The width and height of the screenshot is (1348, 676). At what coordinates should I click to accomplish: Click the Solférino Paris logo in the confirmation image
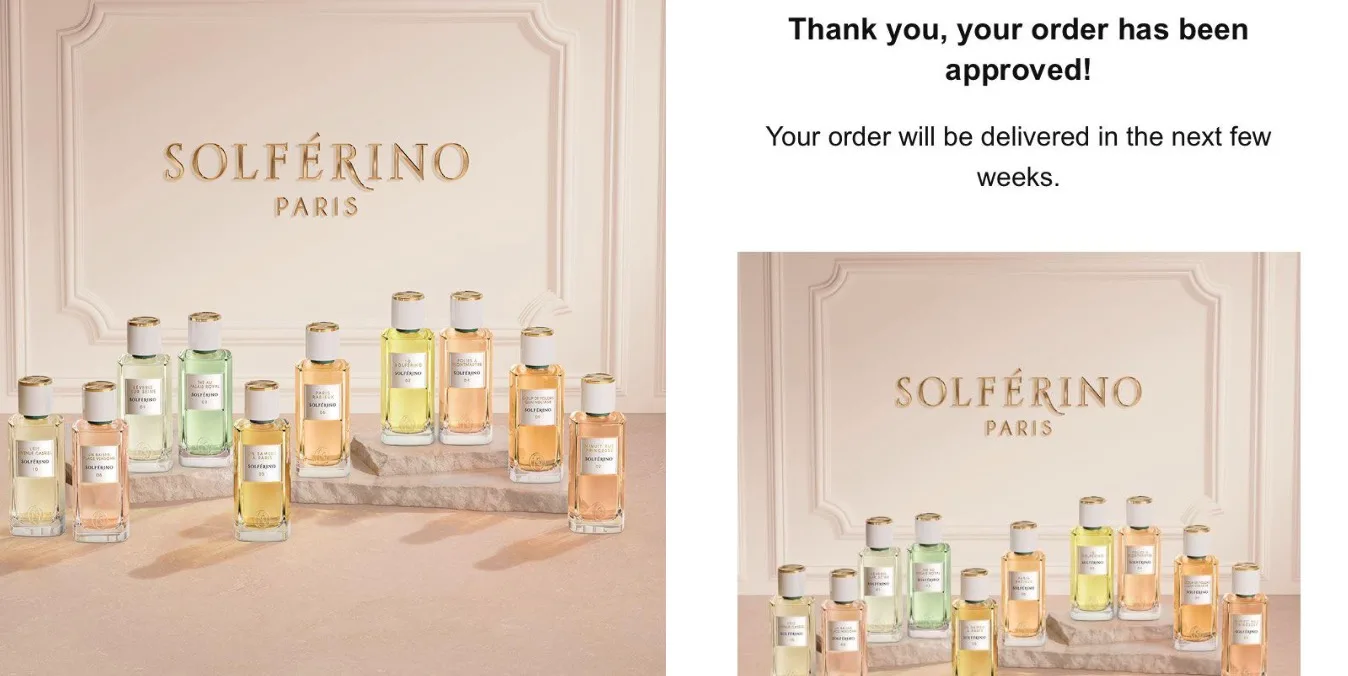click(x=1018, y=405)
